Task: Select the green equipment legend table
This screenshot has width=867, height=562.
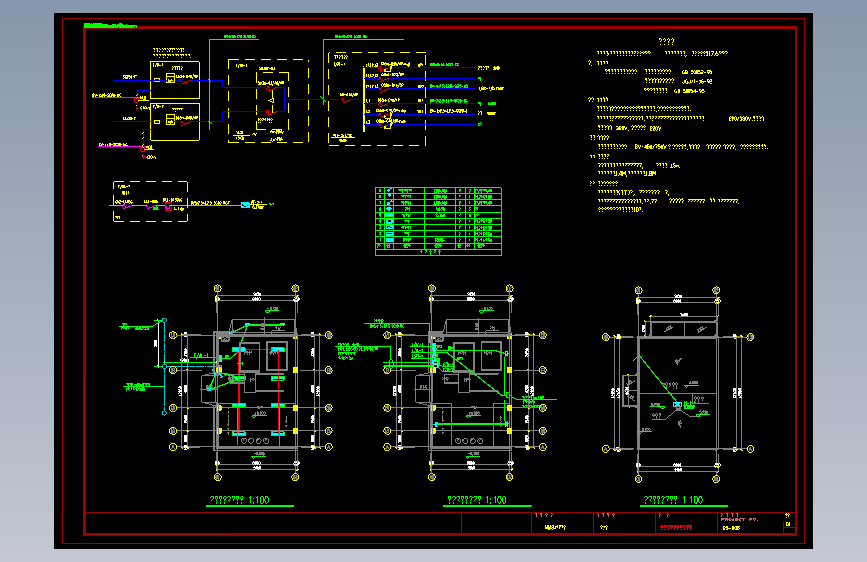Action: tap(438, 221)
